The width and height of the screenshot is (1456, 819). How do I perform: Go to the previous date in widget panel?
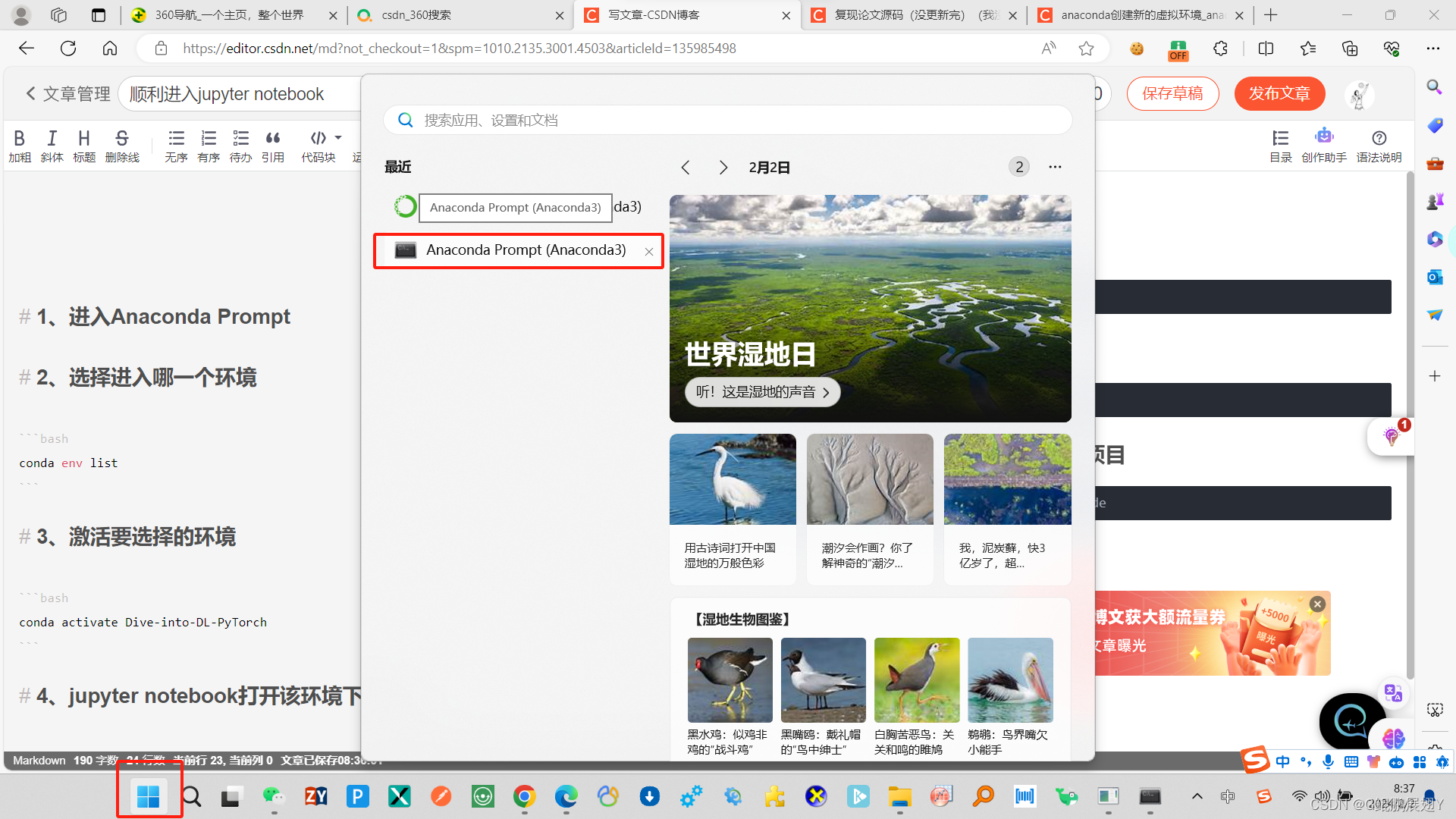tap(686, 168)
